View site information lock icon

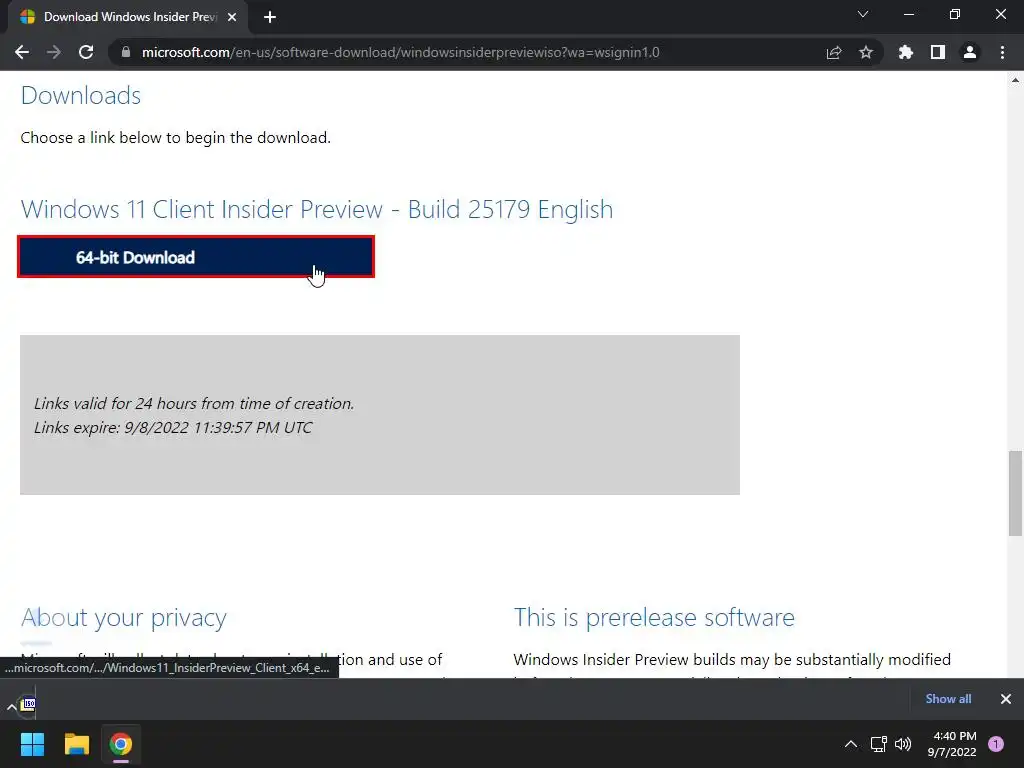[126, 52]
